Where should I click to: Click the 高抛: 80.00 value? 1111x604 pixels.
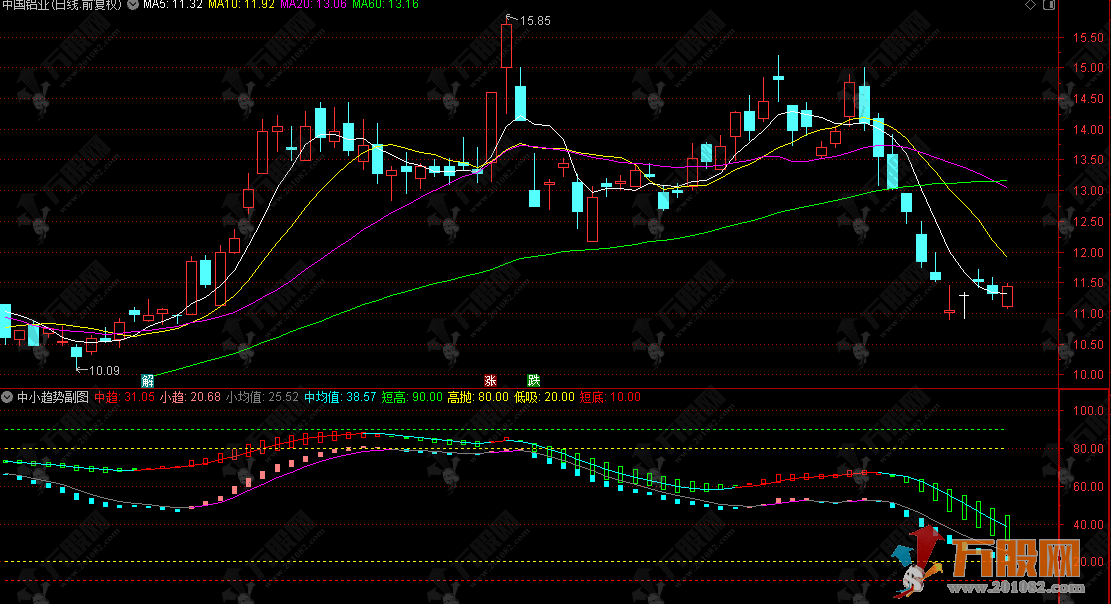pyautogui.click(x=478, y=397)
